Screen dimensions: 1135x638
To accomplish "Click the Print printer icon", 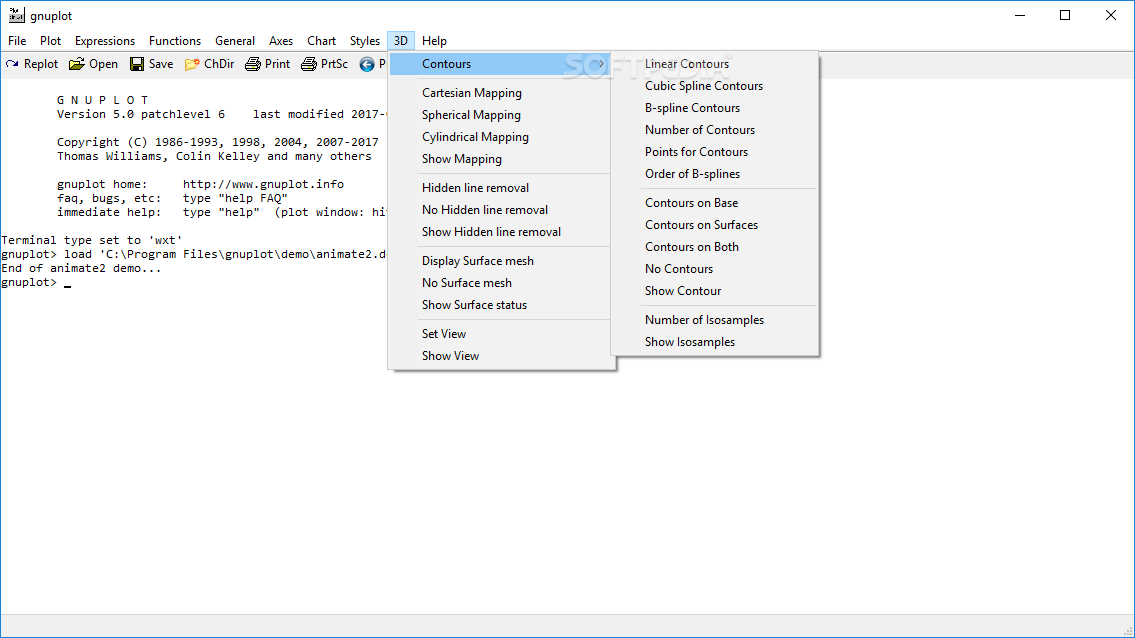I will (x=253, y=64).
